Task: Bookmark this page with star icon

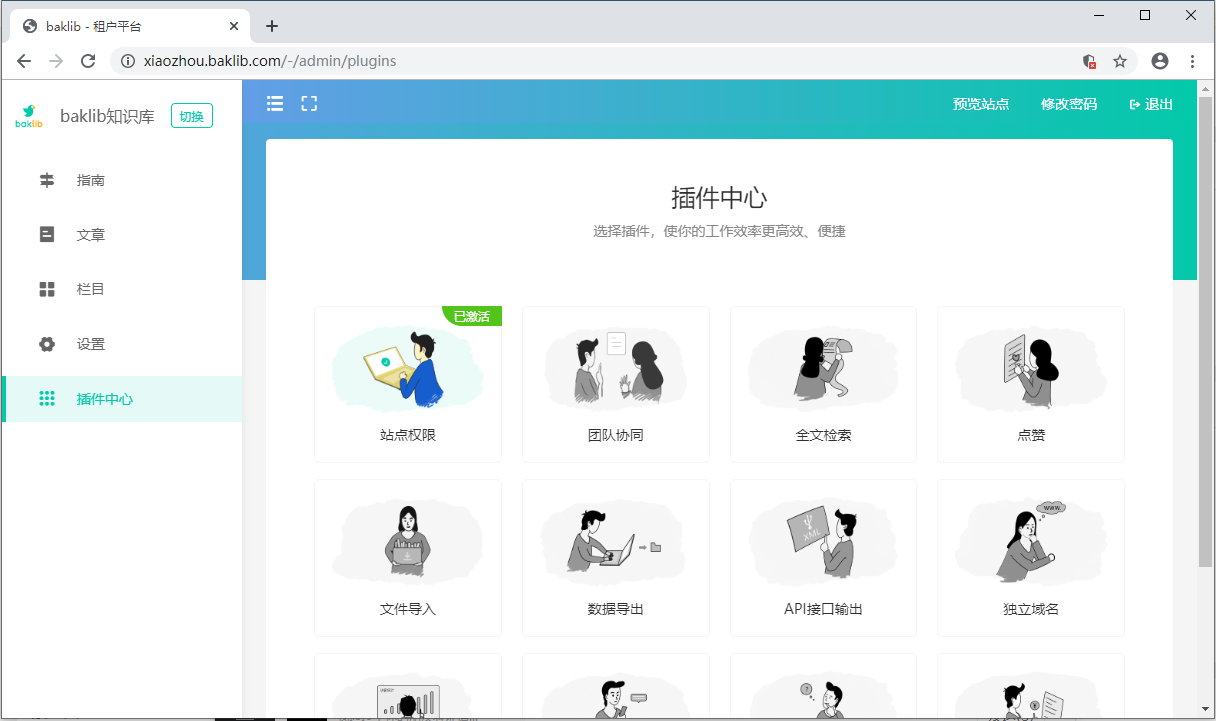Action: (x=1120, y=61)
